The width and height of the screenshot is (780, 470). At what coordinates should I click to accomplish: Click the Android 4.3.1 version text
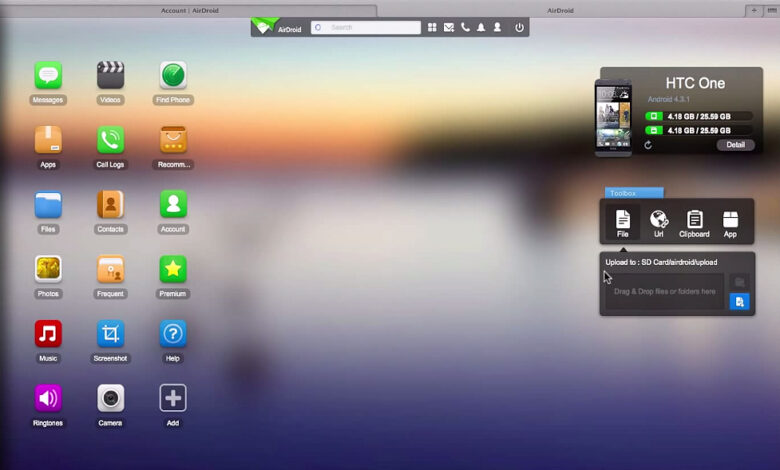click(668, 99)
